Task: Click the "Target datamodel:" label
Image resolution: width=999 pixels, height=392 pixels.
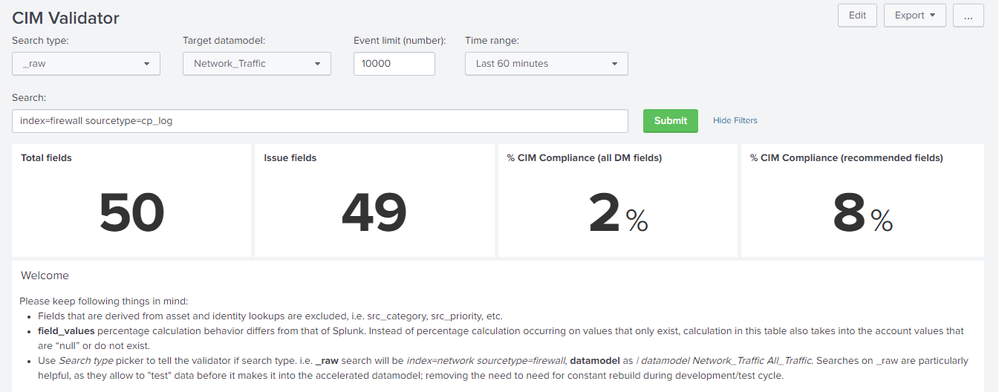Action: pos(224,40)
